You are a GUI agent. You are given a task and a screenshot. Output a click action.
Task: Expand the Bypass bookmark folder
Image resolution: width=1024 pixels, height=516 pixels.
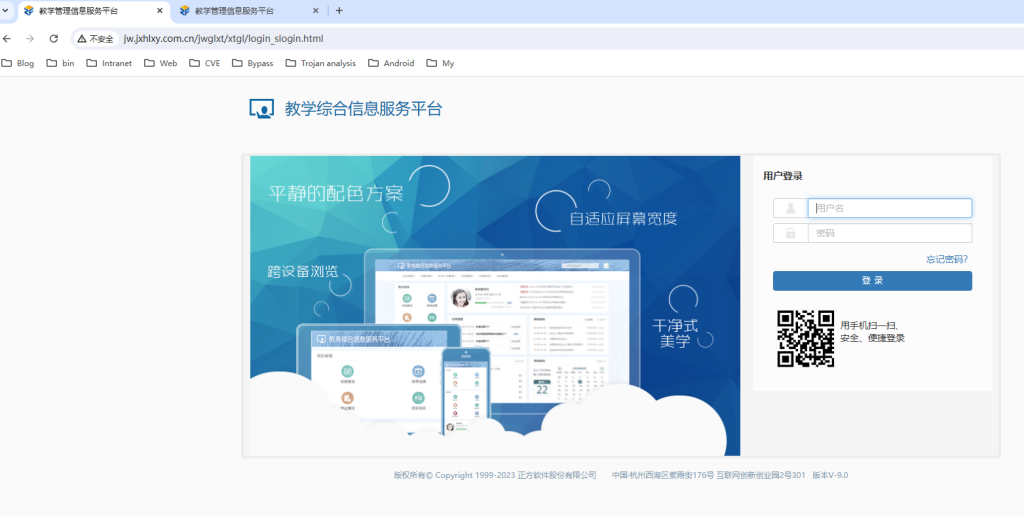coord(252,63)
